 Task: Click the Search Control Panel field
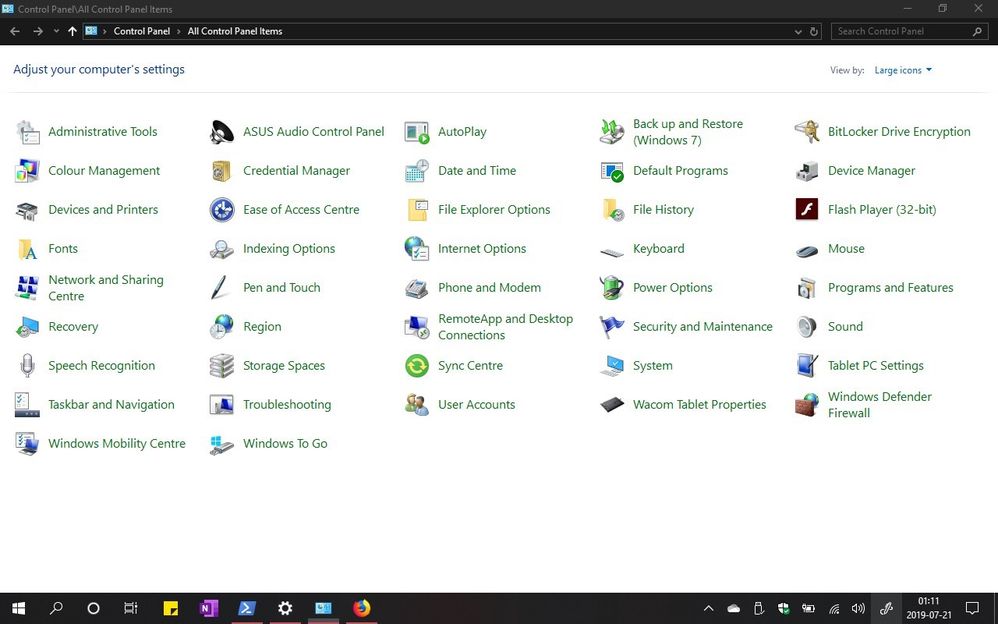pyautogui.click(x=909, y=31)
